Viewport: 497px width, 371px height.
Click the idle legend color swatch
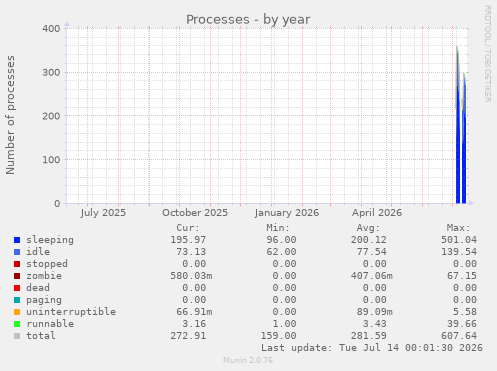[17, 252]
